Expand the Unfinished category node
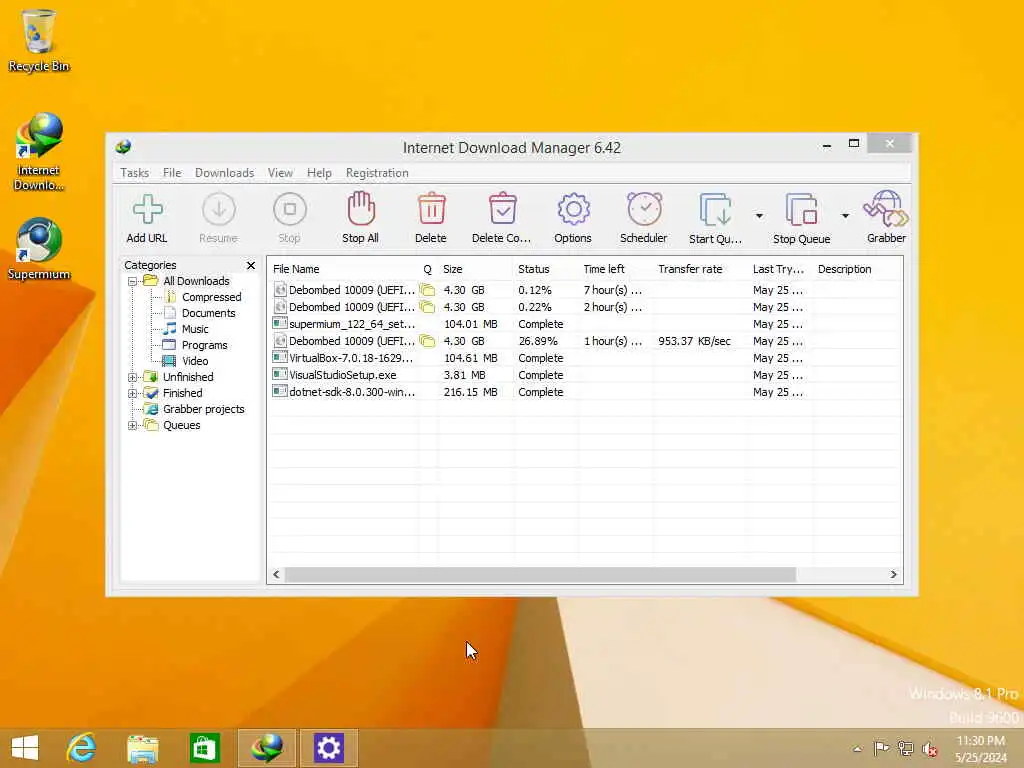Screen dimensions: 1024x768 point(133,377)
